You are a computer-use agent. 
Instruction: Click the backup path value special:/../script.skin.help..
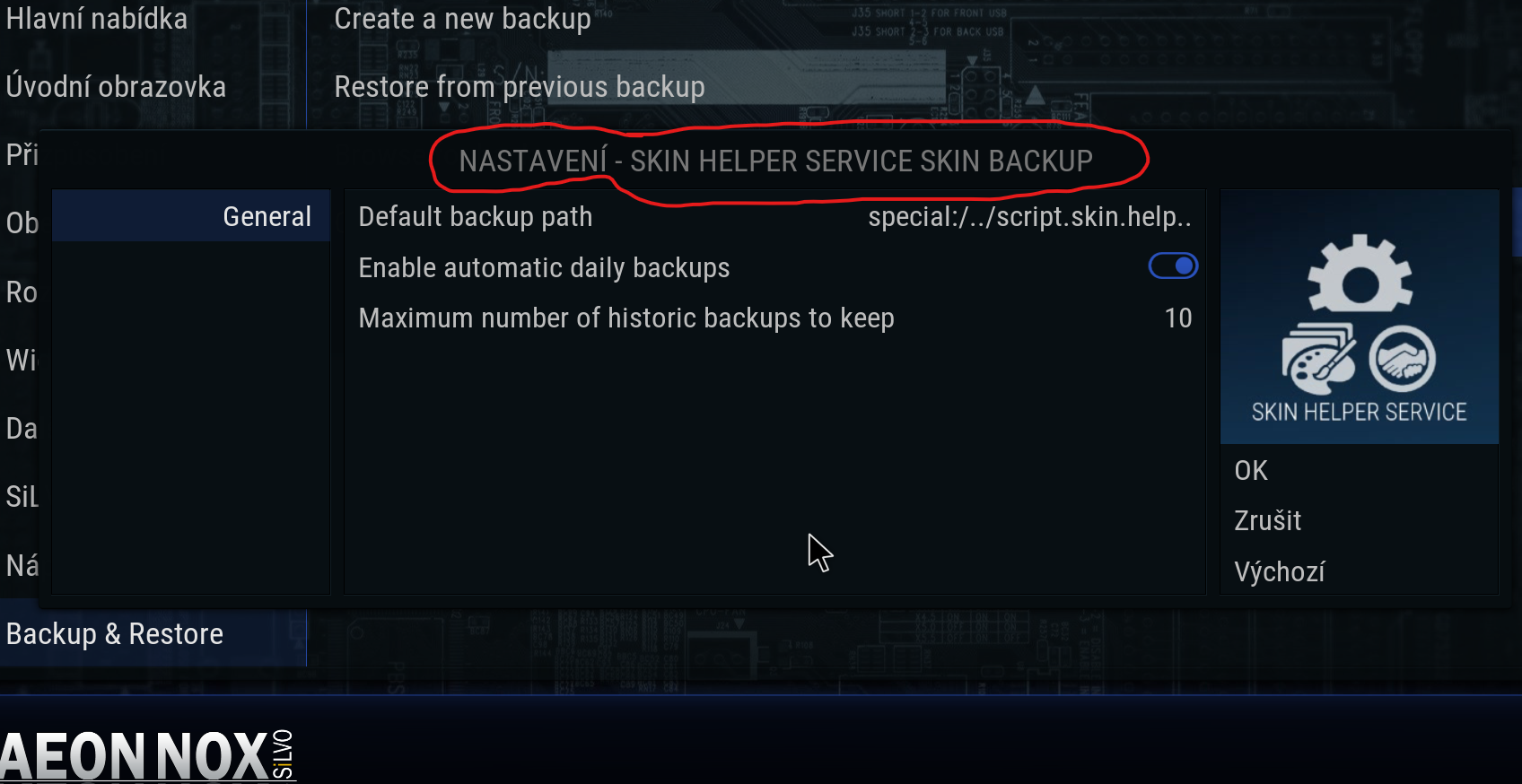[1030, 217]
